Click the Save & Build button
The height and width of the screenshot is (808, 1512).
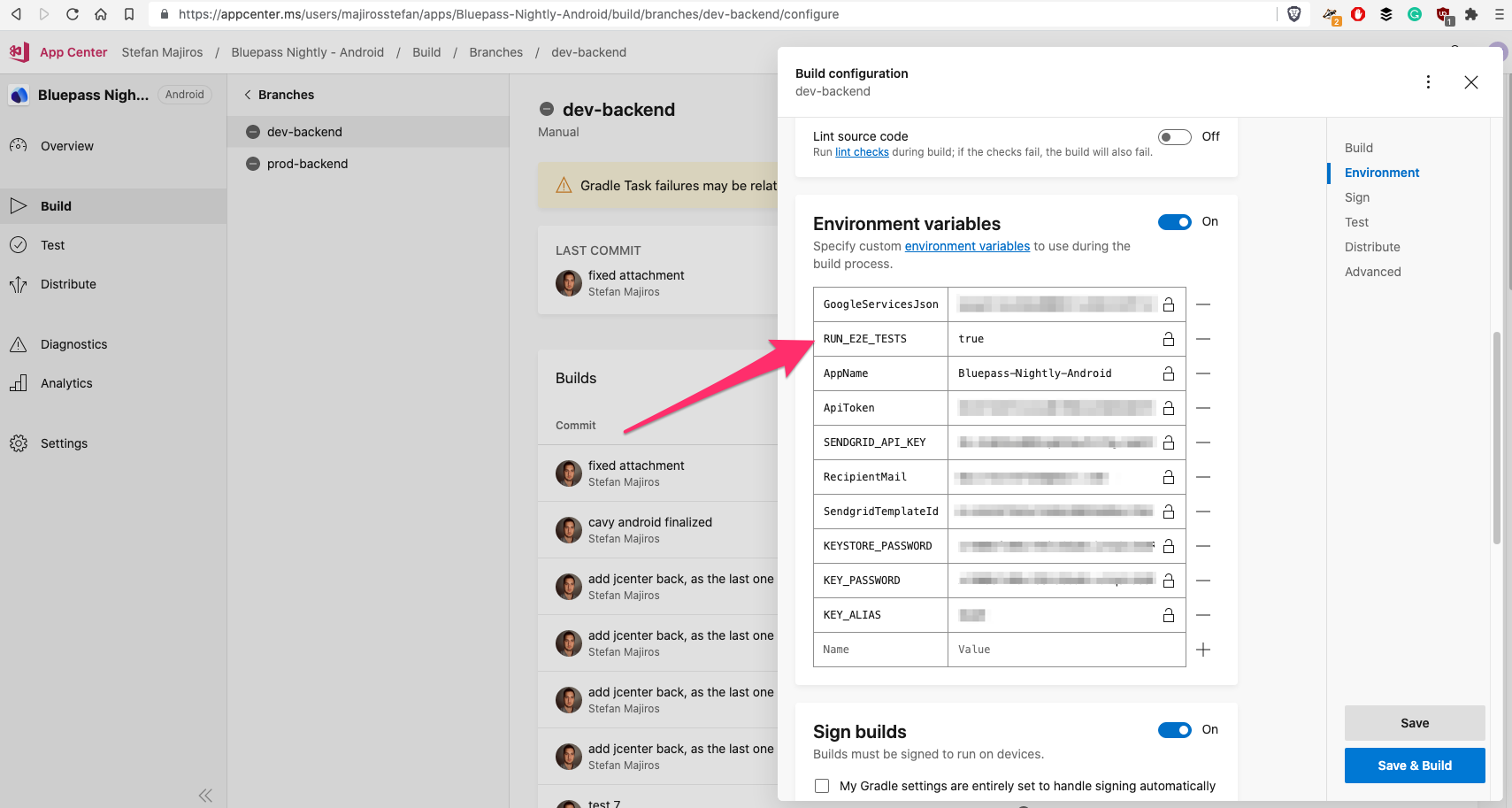[1415, 766]
